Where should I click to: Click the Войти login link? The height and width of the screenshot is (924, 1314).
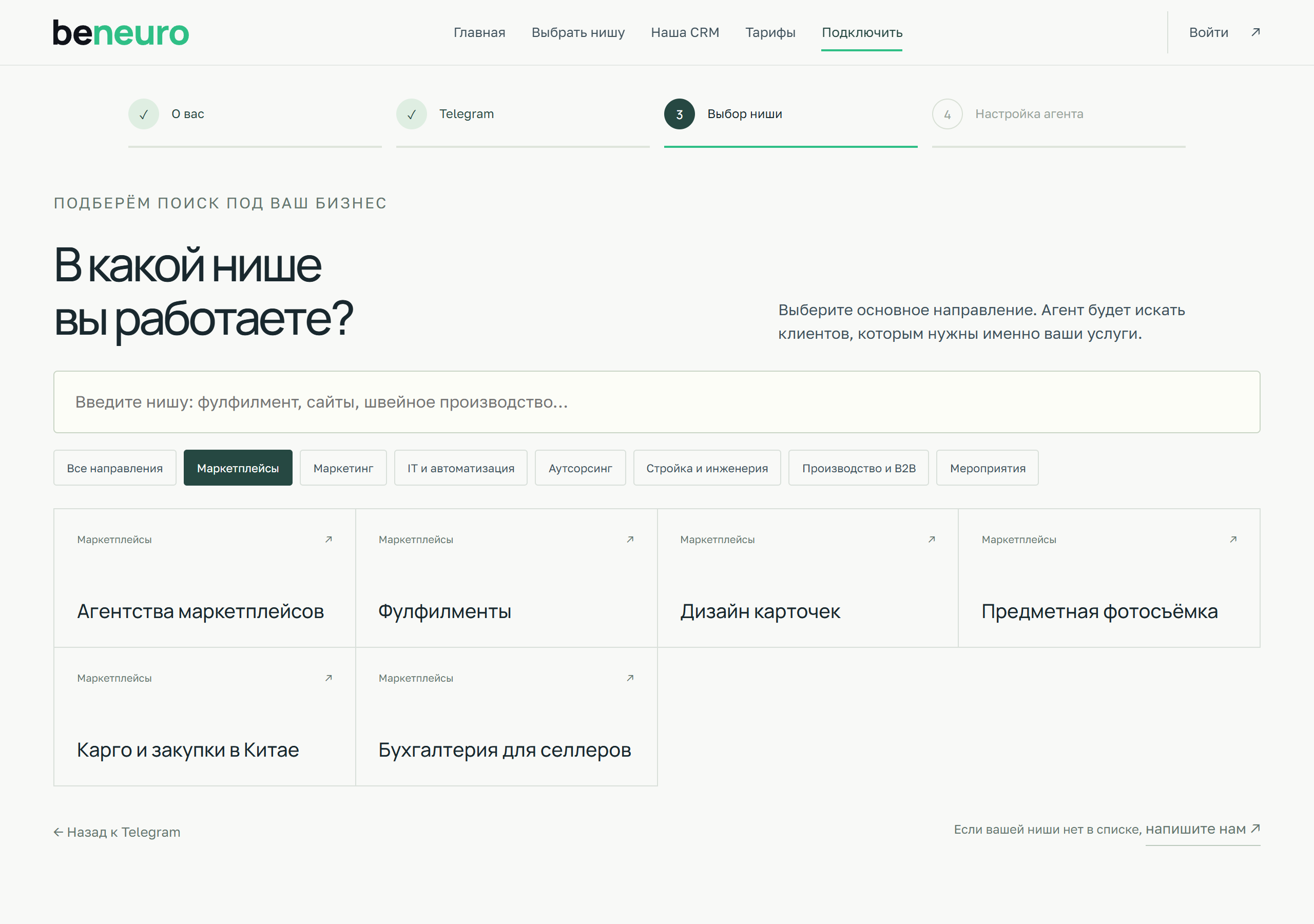[x=1208, y=33]
